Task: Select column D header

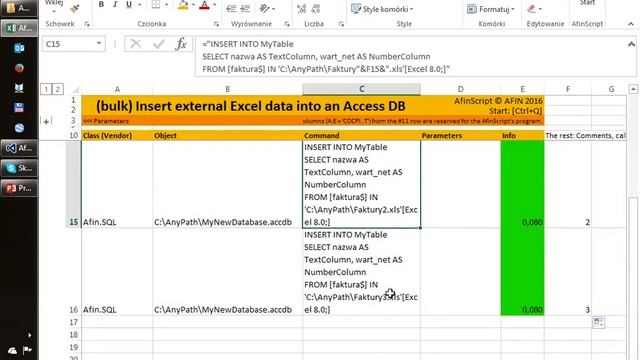Action: click(x=460, y=89)
